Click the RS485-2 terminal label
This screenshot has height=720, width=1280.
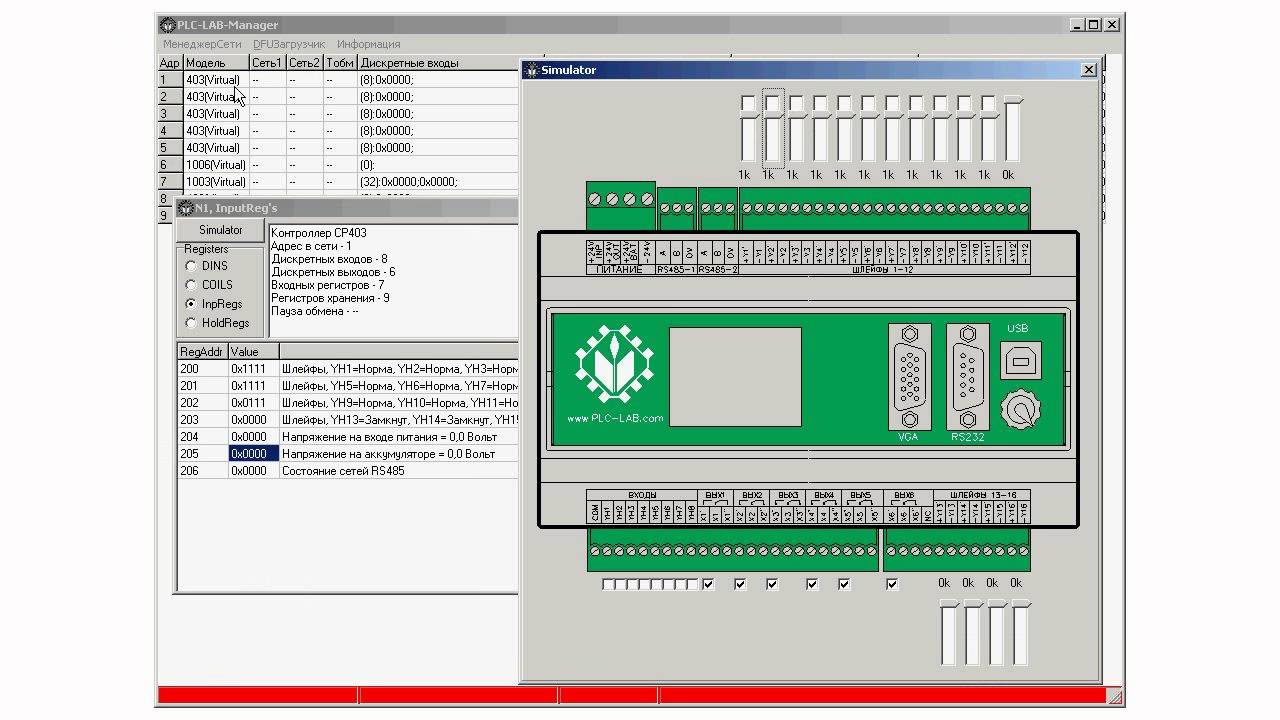coord(717,270)
